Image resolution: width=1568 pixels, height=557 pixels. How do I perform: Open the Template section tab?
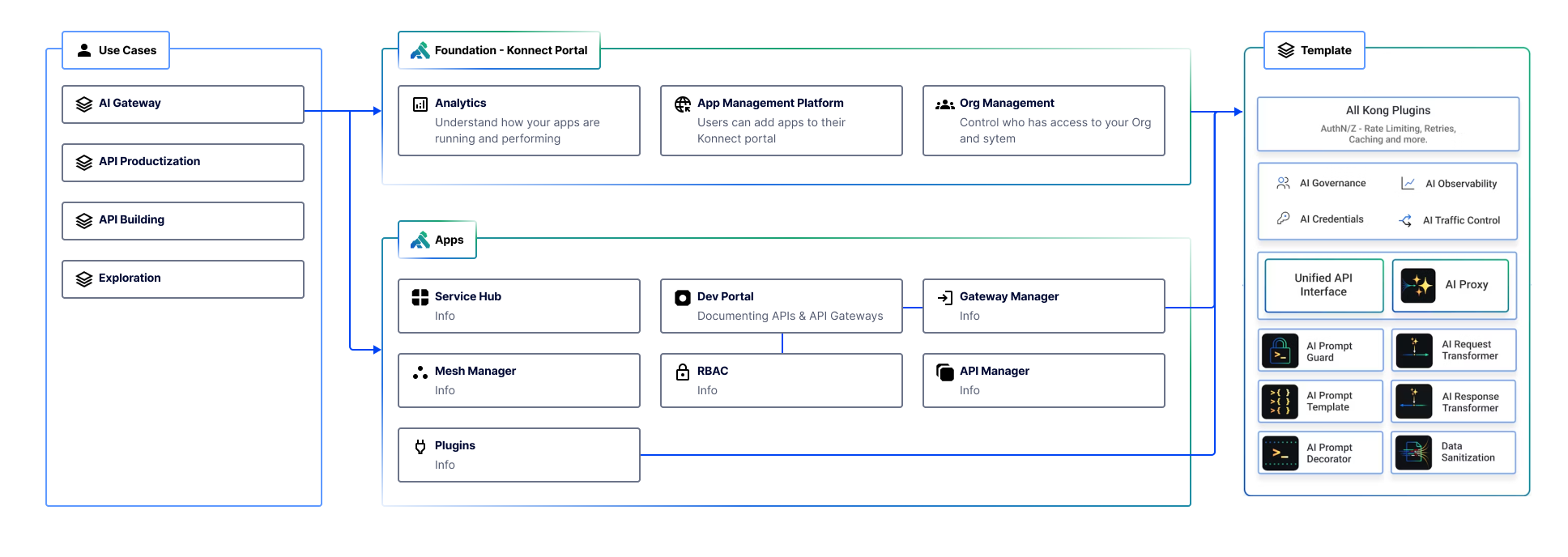coord(1314,50)
